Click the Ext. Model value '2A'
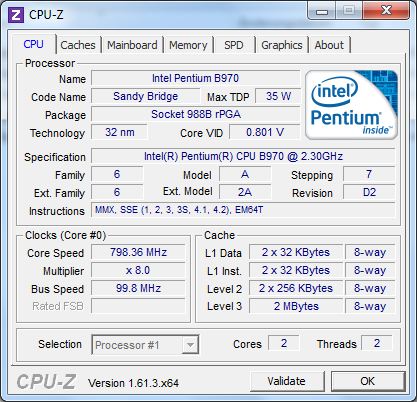417x402 pixels. (x=245, y=192)
